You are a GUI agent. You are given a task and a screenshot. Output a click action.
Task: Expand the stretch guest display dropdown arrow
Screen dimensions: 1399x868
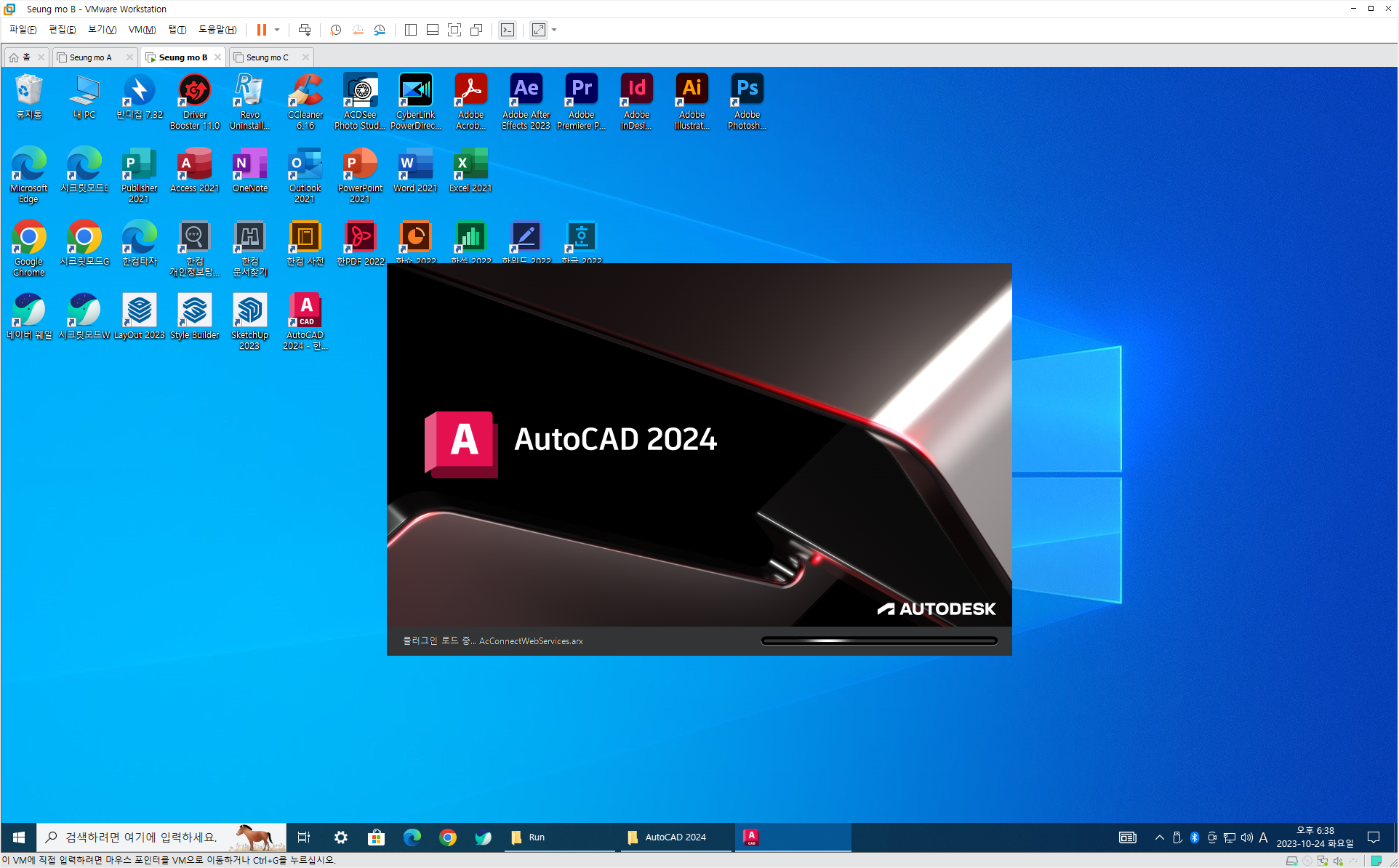tap(554, 30)
